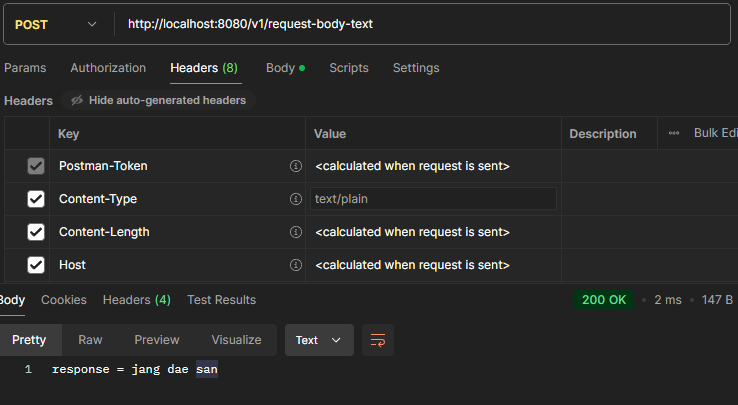The width and height of the screenshot is (738, 405).
Task: Uncheck the Content-Length header checkbox
Action: 36,232
